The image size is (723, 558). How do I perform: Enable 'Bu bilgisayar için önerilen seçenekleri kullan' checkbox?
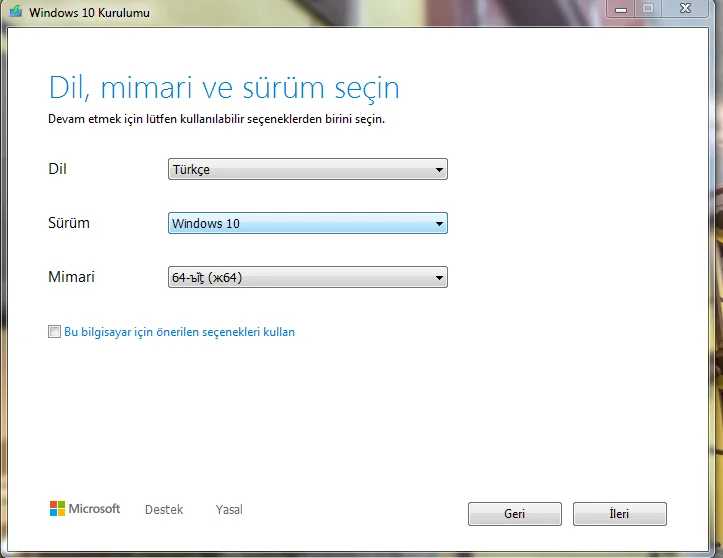(x=54, y=332)
